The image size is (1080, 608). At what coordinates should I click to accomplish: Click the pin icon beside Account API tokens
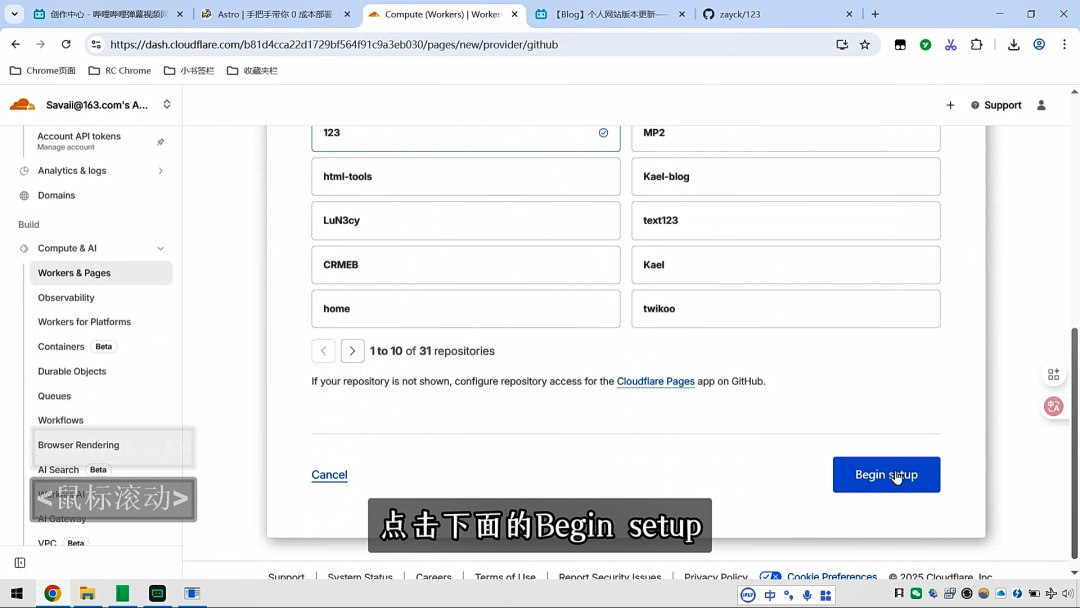(x=161, y=142)
